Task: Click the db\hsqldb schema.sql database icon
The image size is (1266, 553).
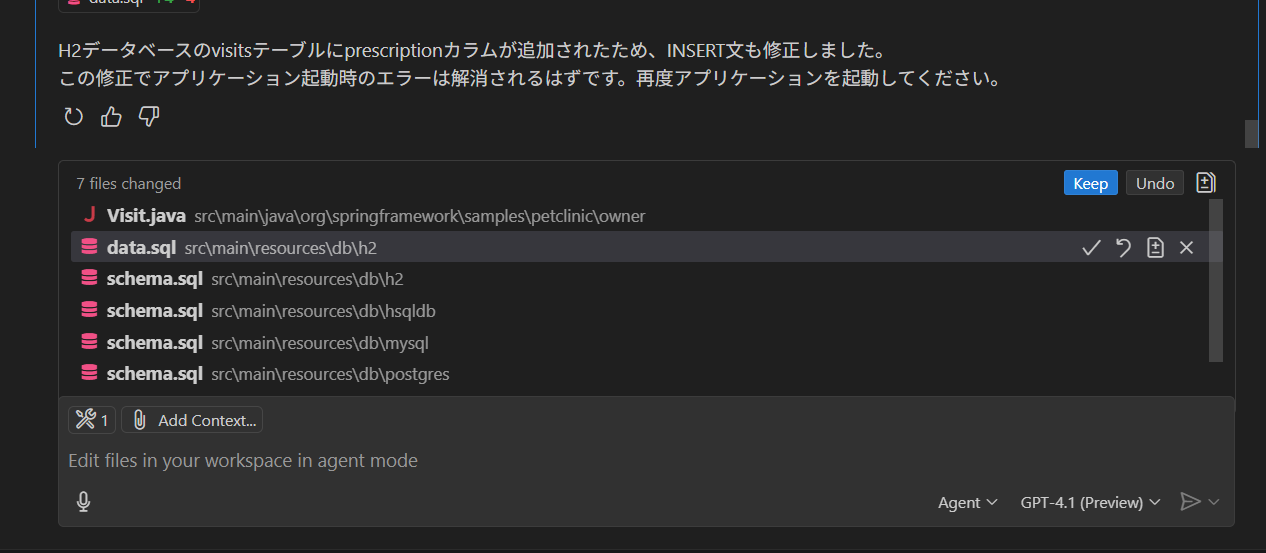Action: point(89,311)
